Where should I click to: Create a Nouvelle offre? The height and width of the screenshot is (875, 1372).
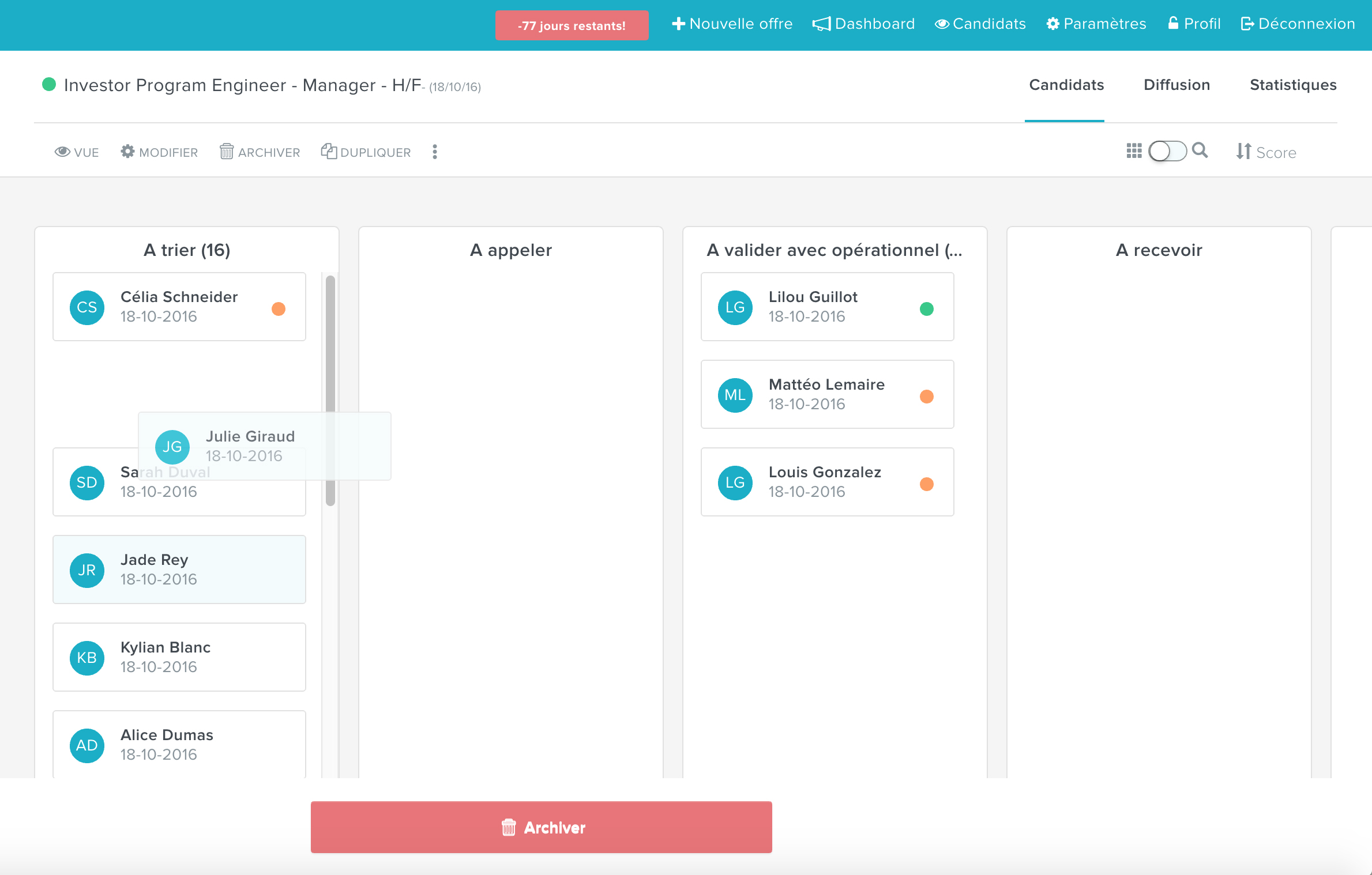(x=732, y=24)
